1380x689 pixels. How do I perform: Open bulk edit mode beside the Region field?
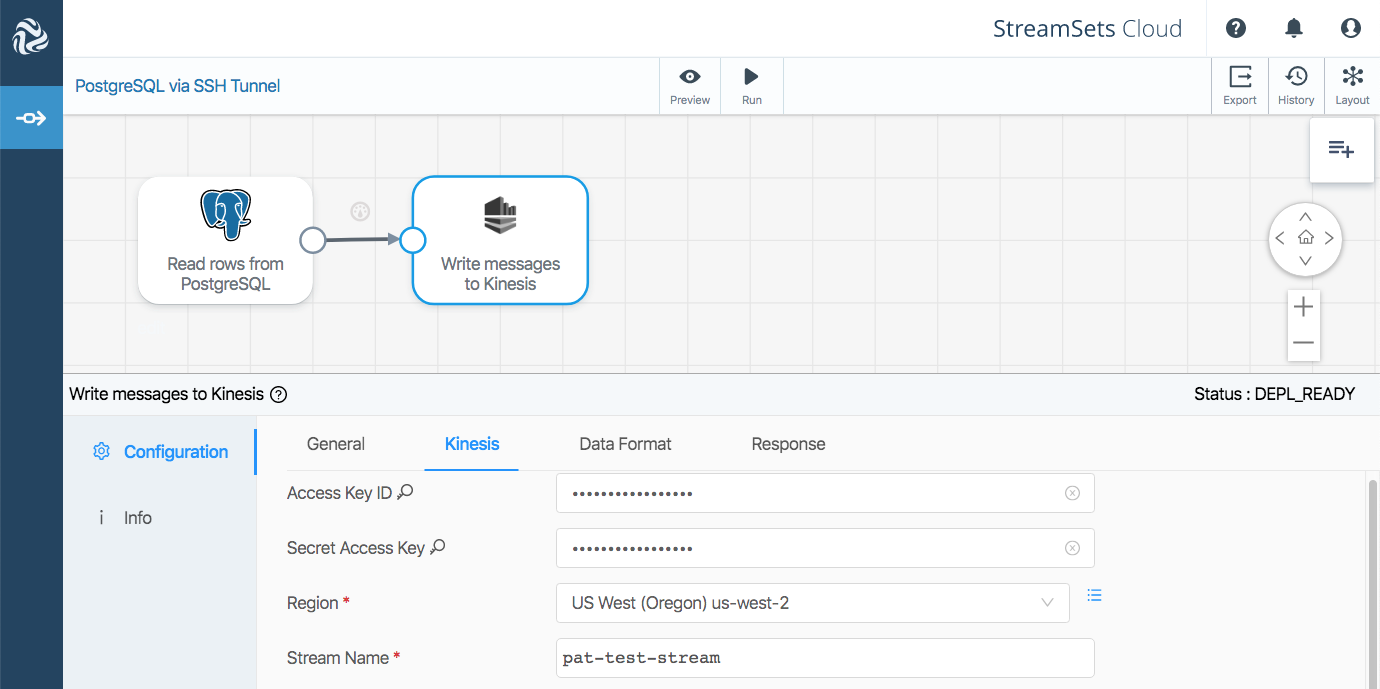pos(1094,595)
